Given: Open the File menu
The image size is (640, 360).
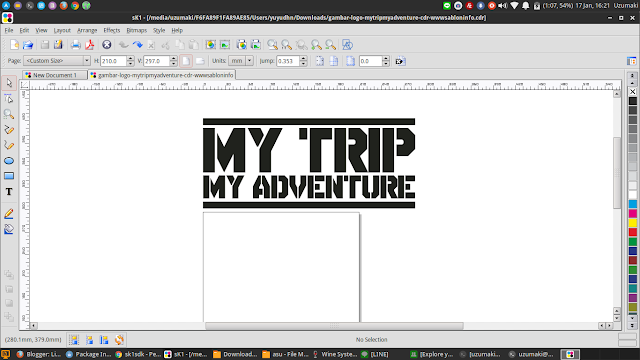Looking at the screenshot, I should coord(9,30).
